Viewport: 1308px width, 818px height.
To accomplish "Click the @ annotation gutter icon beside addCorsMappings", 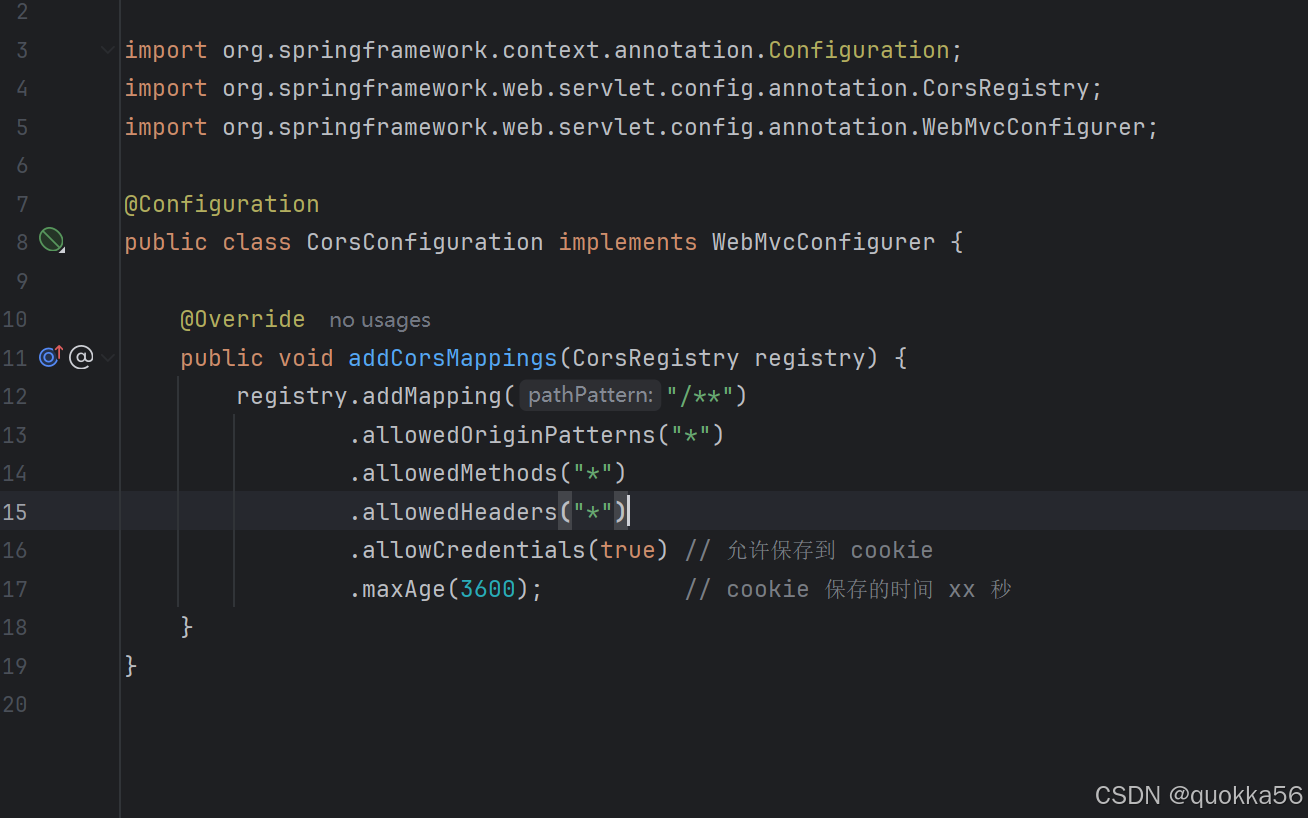I will tap(81, 356).
